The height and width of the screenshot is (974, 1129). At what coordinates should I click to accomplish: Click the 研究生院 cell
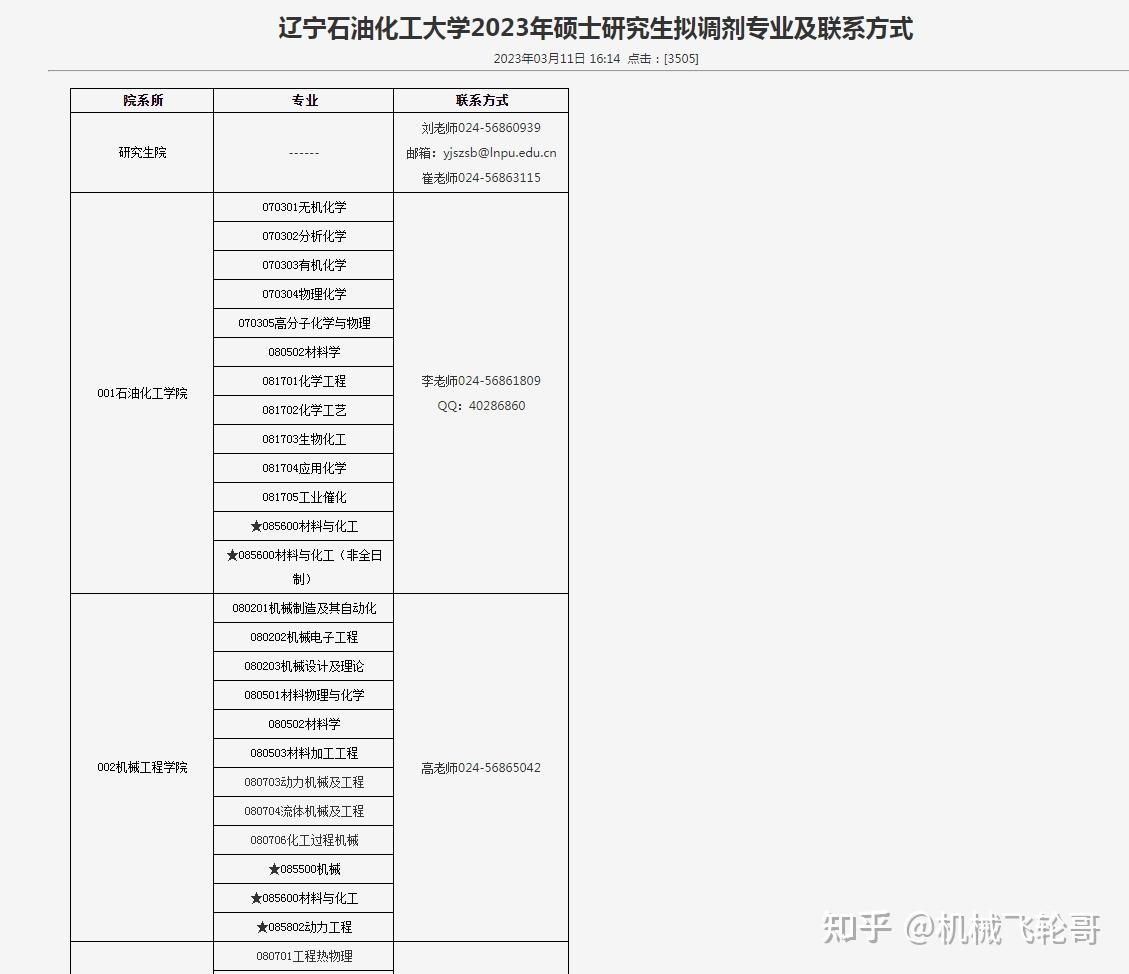[143, 153]
